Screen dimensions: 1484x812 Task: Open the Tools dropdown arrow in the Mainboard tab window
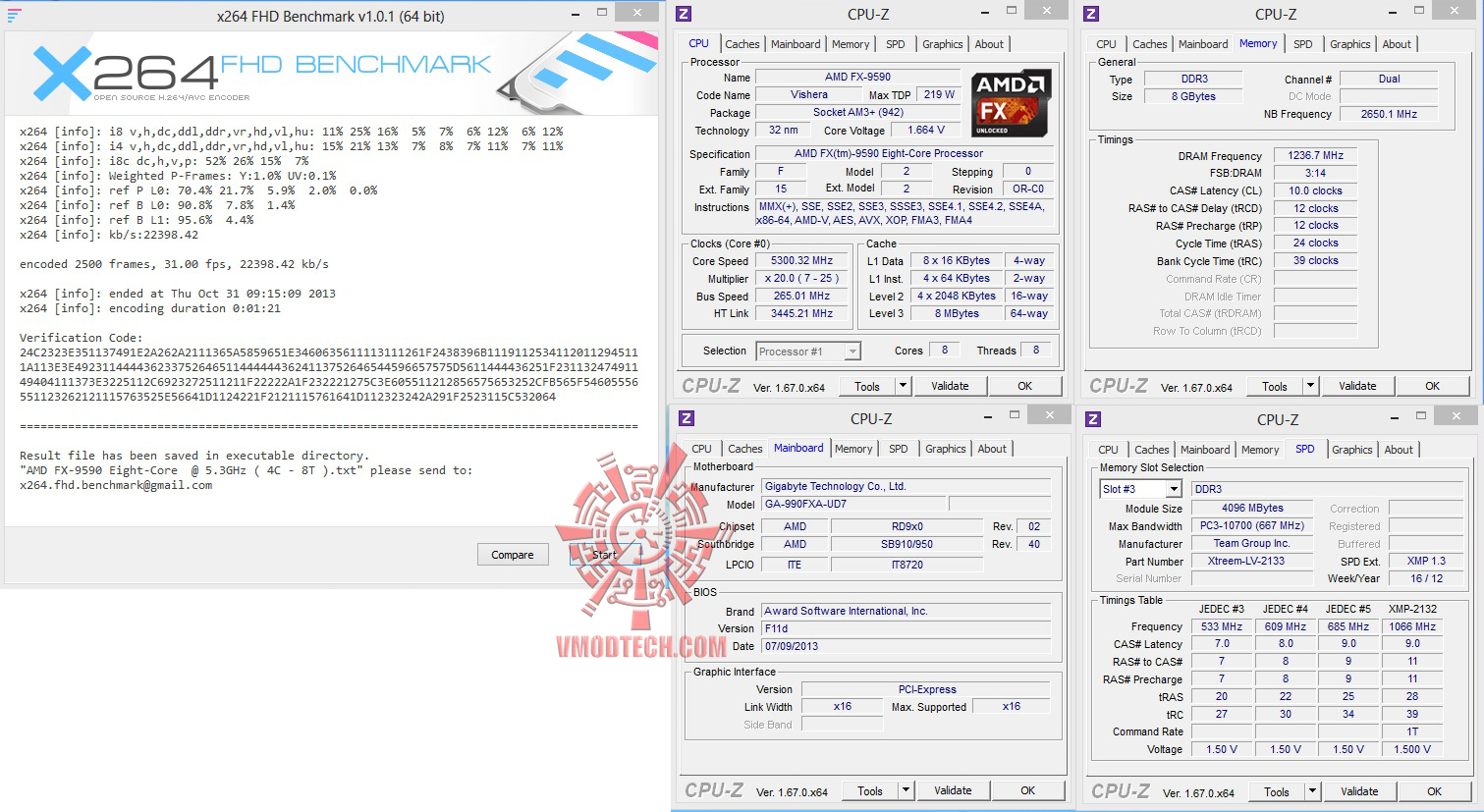(907, 790)
